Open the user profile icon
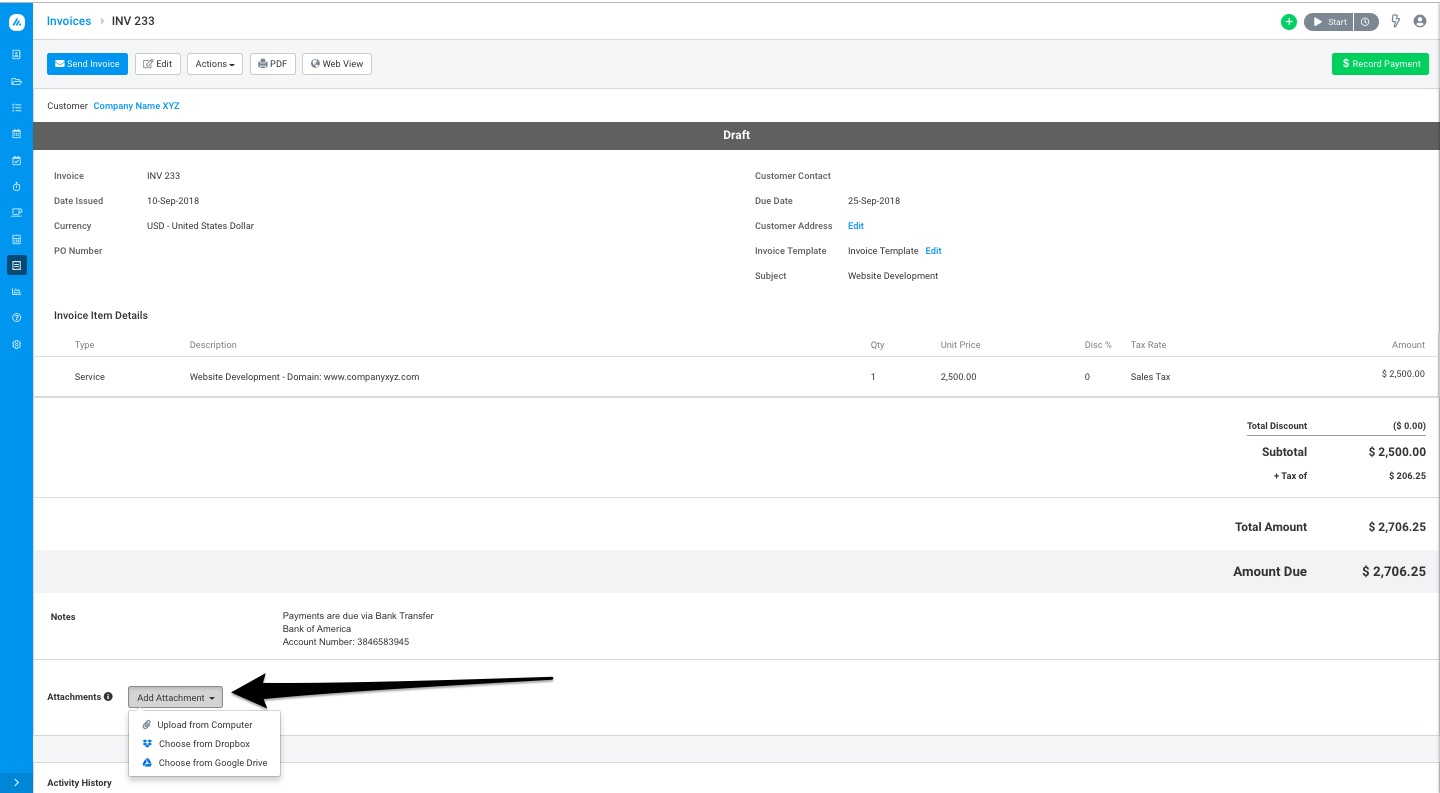Image resolution: width=1440 pixels, height=793 pixels. 1420,21
